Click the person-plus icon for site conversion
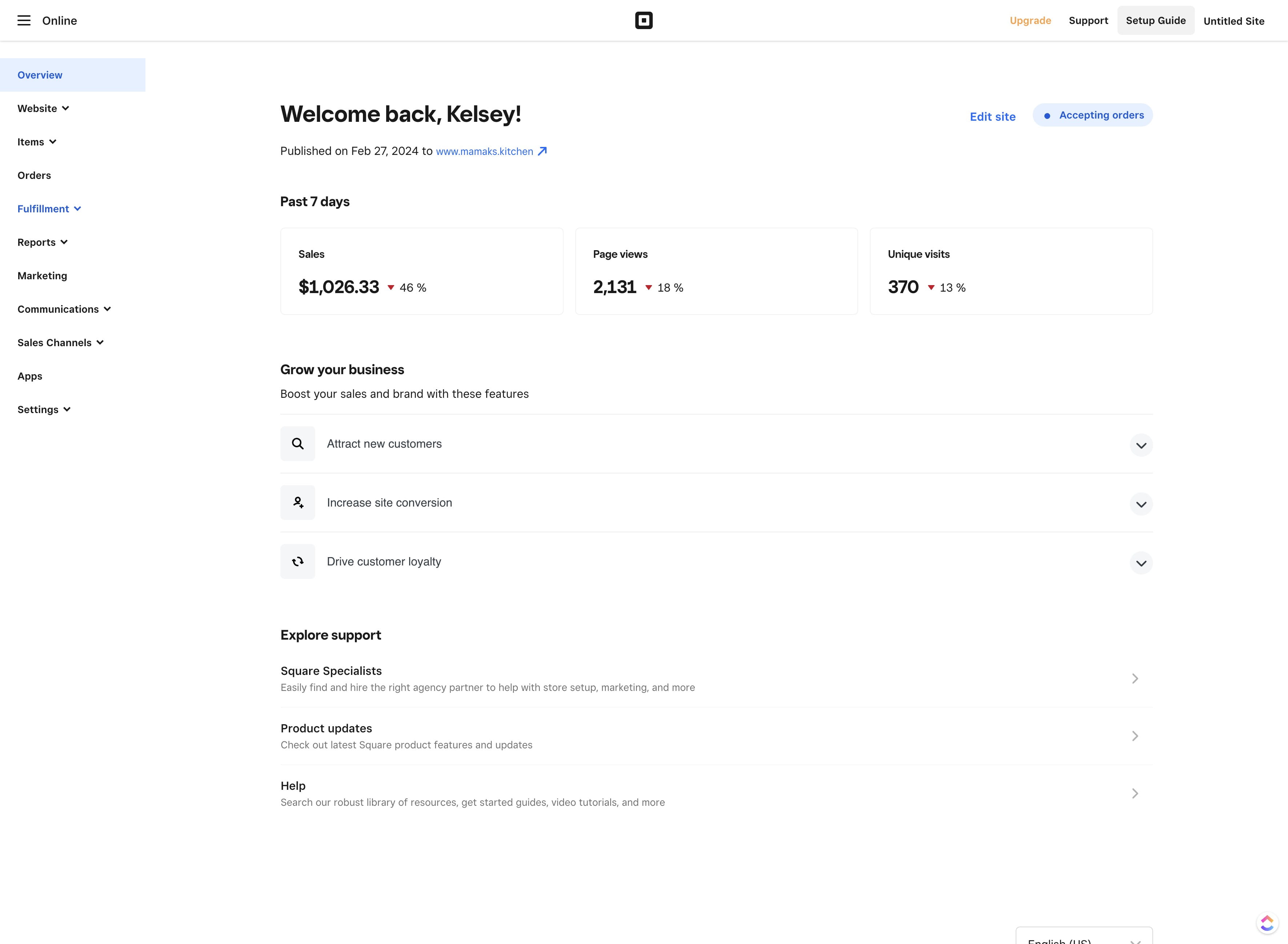The height and width of the screenshot is (944, 1288). pyautogui.click(x=298, y=502)
